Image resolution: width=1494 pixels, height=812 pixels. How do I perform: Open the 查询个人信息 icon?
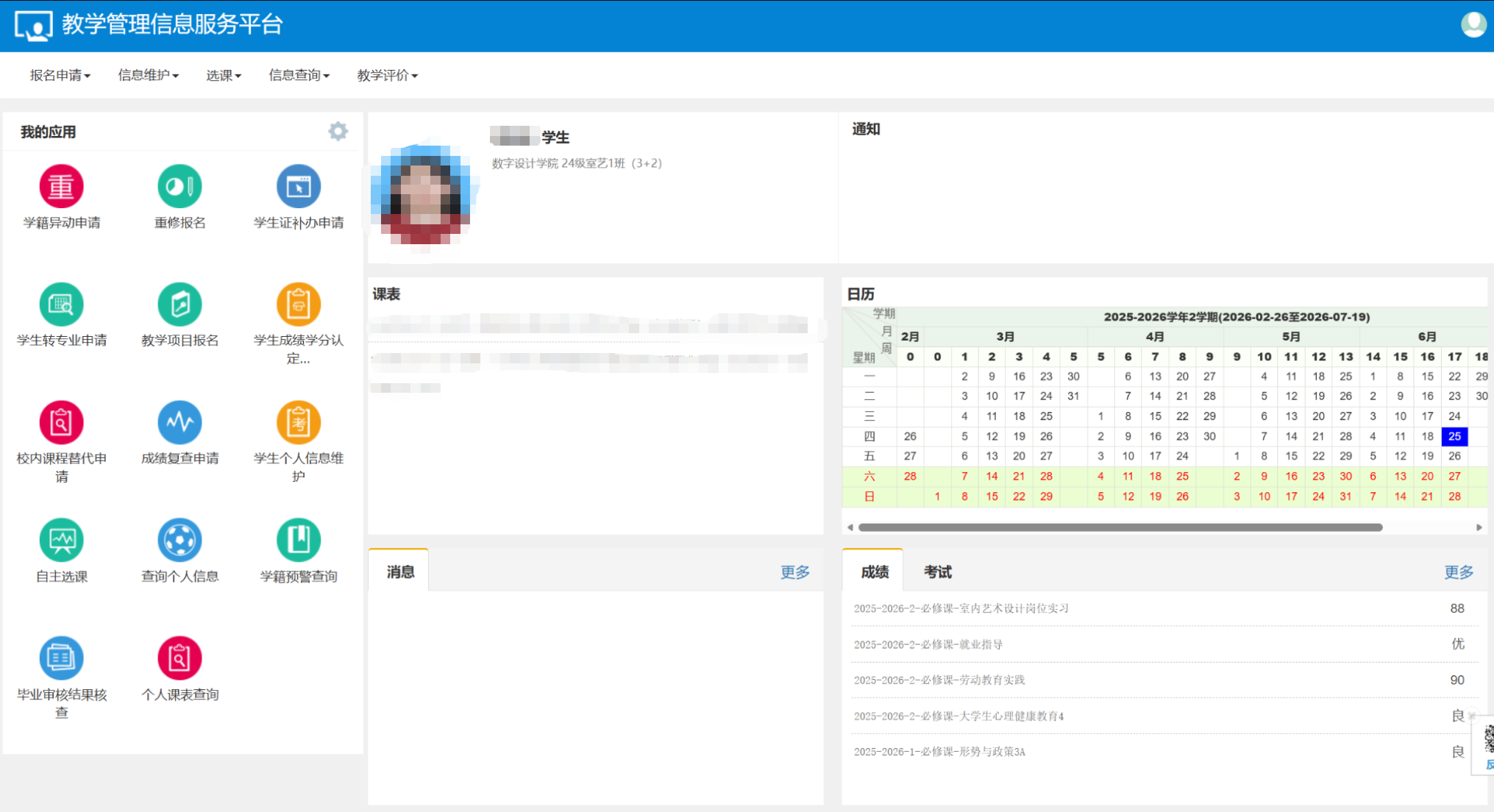click(x=179, y=540)
